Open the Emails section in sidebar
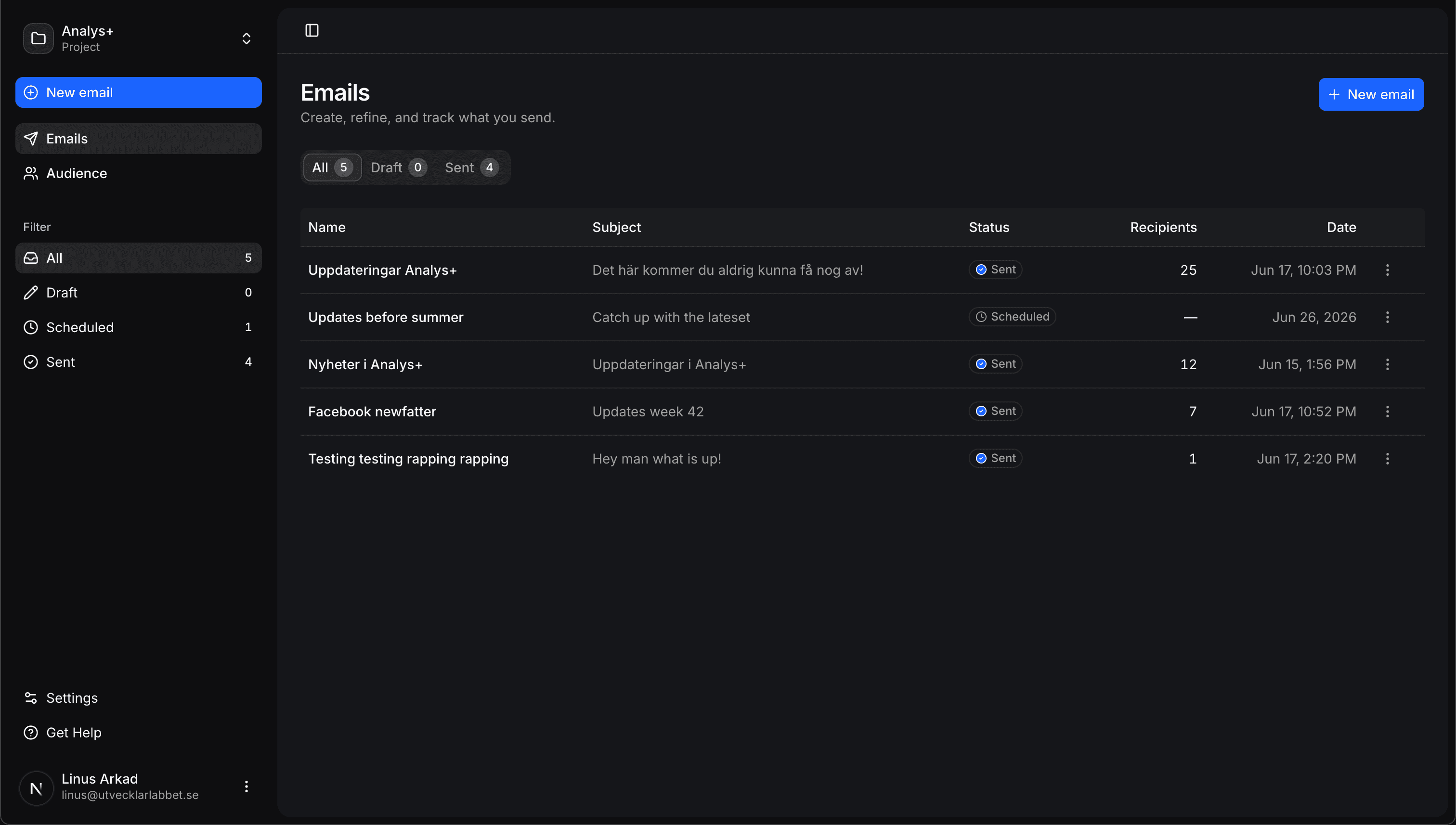 click(138, 139)
